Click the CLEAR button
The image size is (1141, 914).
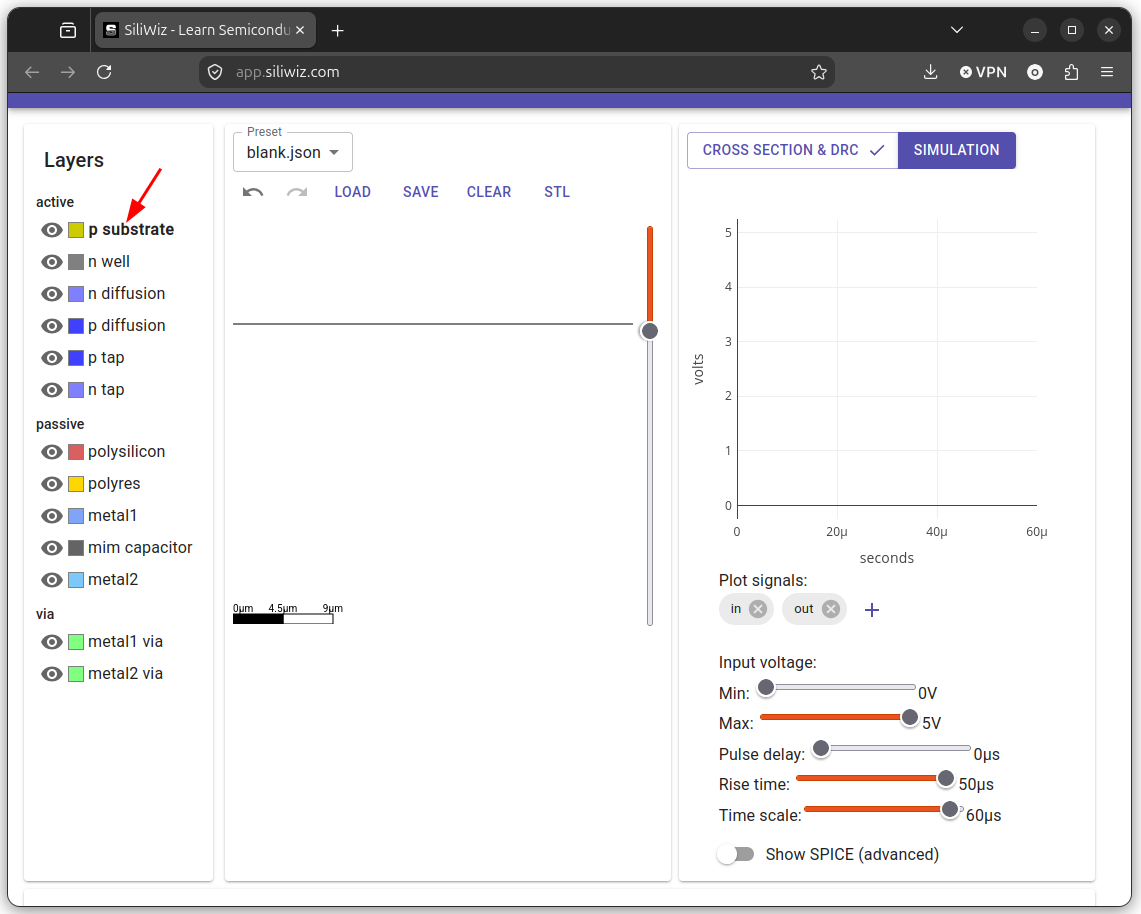click(x=489, y=192)
